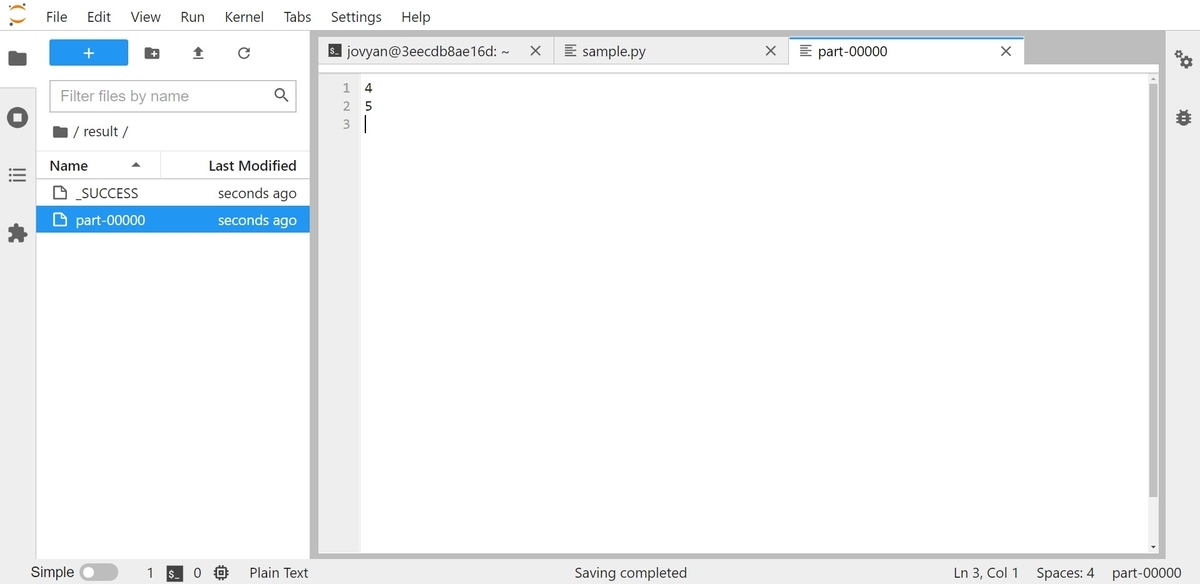1200x584 pixels.
Task: Click the search magnifier in file filter
Action: click(282, 95)
